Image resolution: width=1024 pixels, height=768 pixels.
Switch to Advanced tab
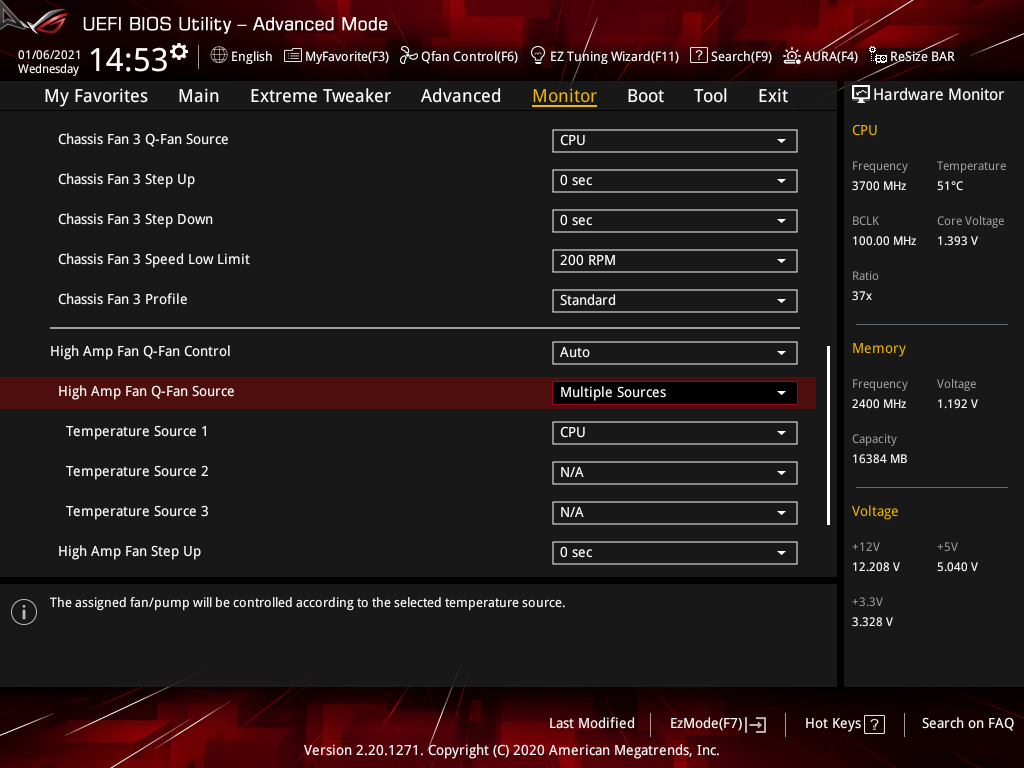tap(460, 96)
